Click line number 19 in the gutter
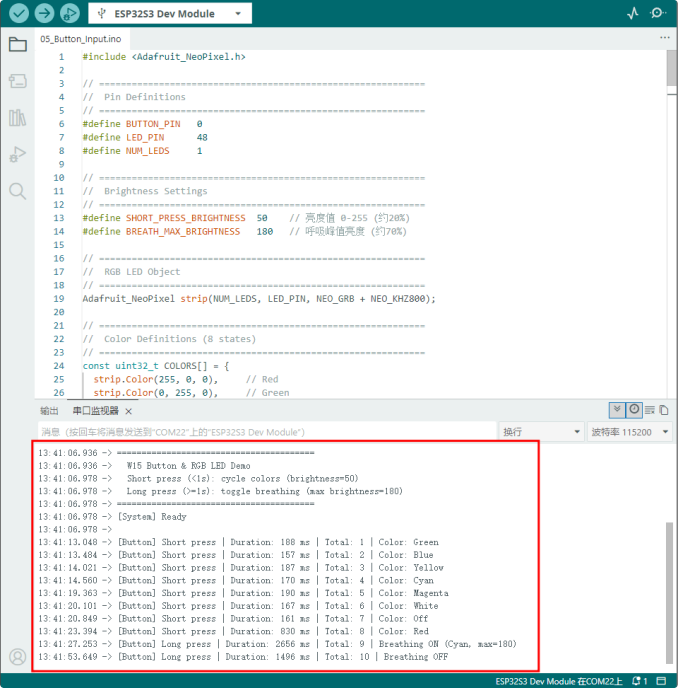Screen dimensions: 678x688 point(59,299)
